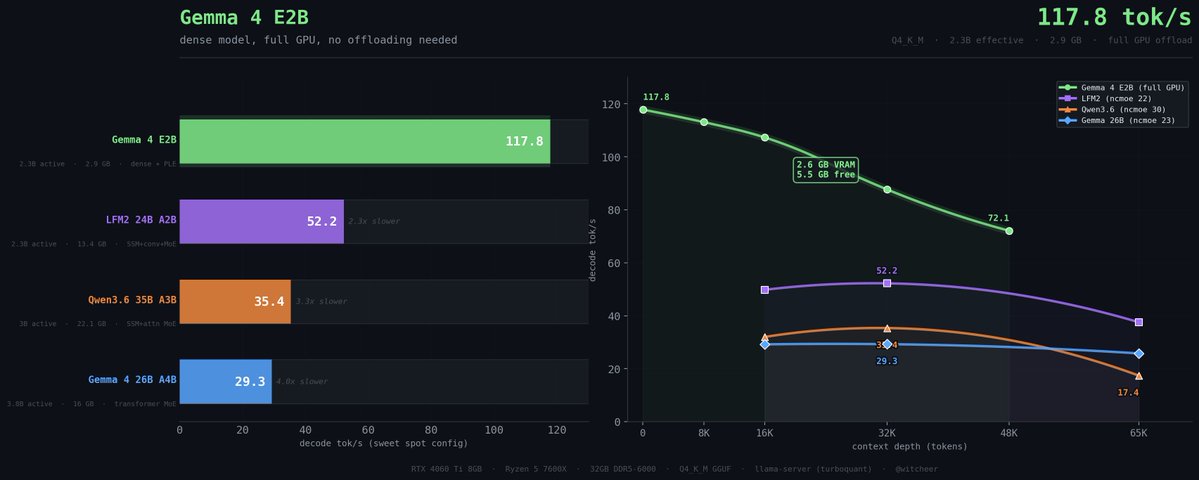The width and height of the screenshot is (1199, 480).
Task: Click the 'Gemma 4 26B A4B' bar label
Action: tap(132, 380)
